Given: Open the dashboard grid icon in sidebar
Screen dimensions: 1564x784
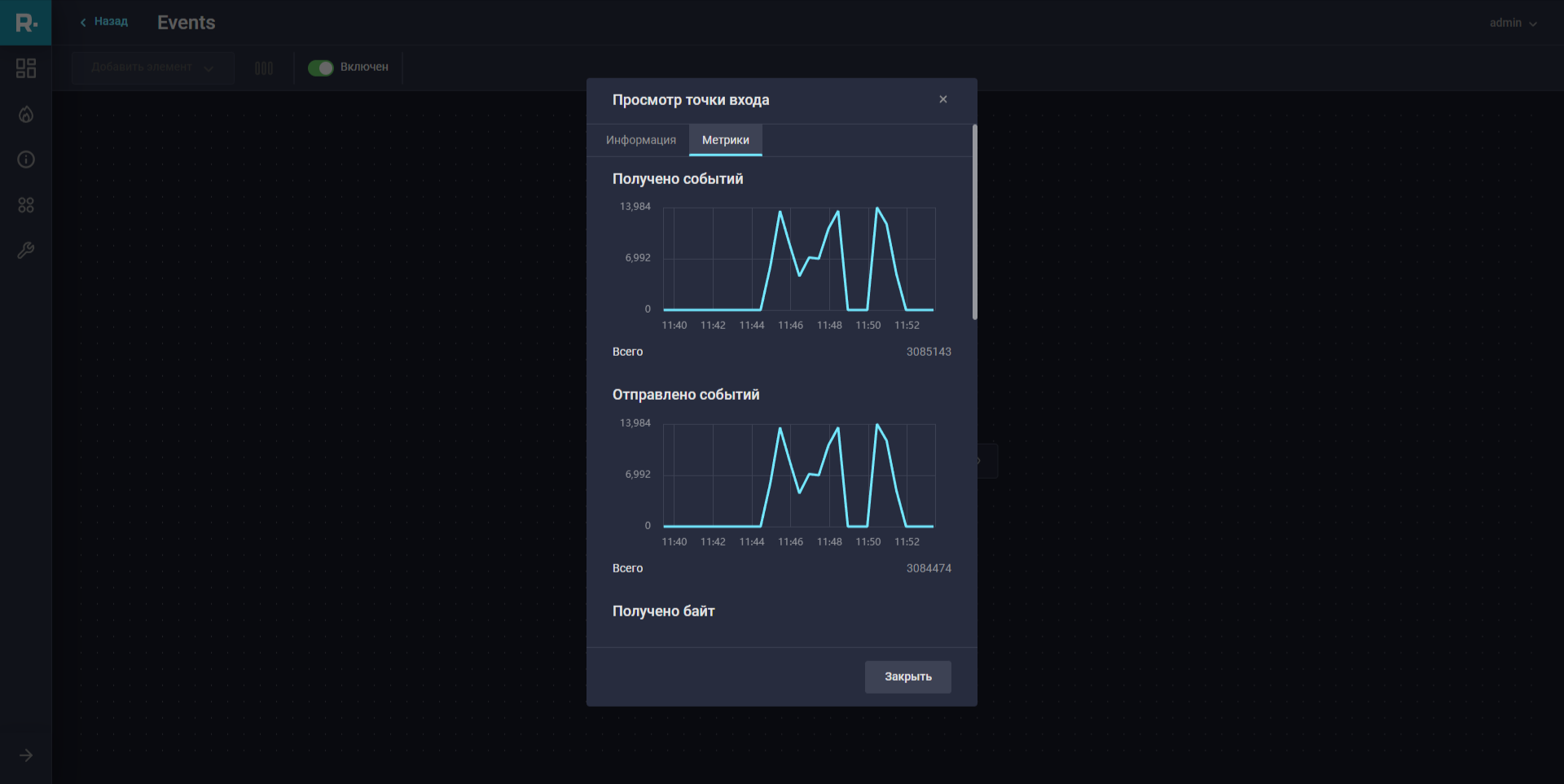Looking at the screenshot, I should point(26,68).
